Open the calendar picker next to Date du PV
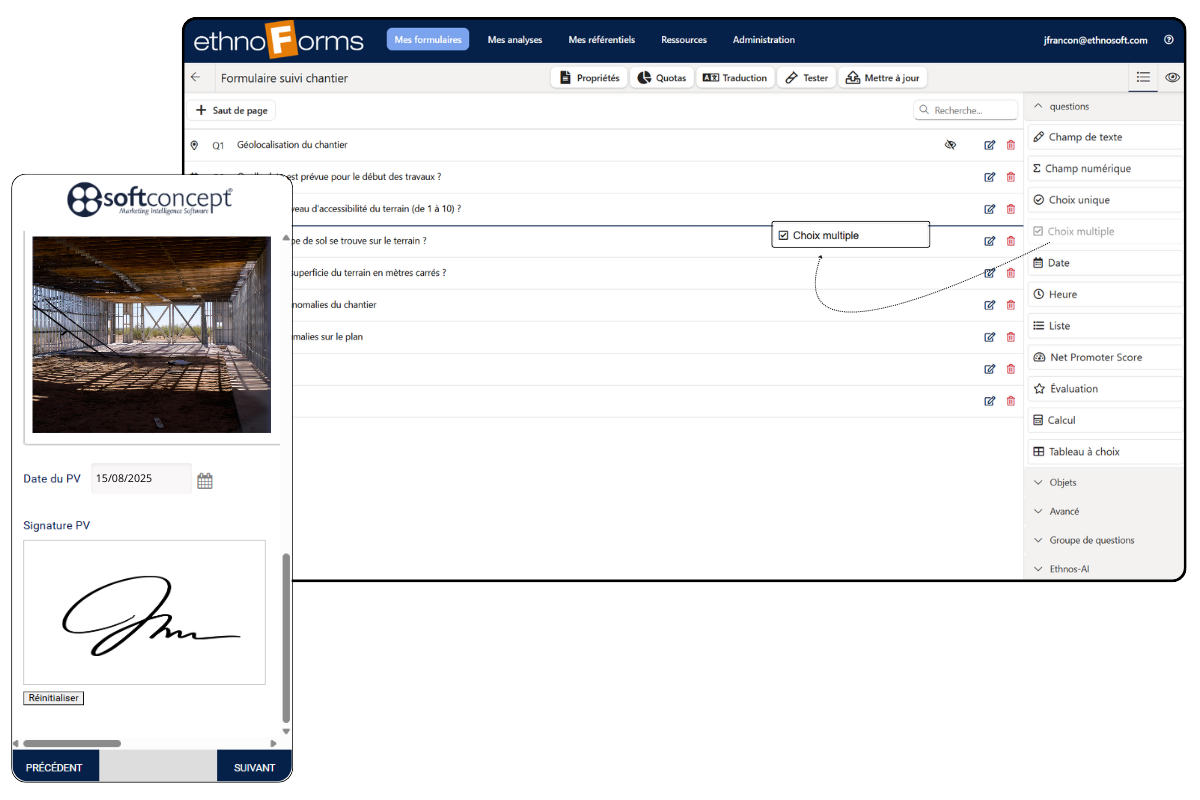The height and width of the screenshot is (800, 1200). 205,480
